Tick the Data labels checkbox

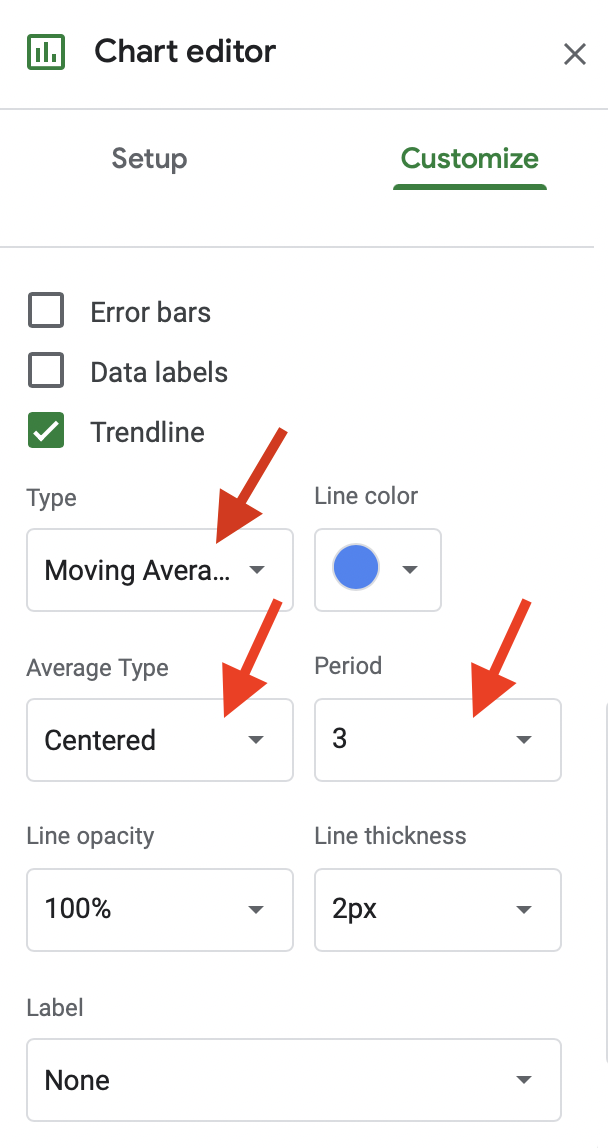(46, 370)
